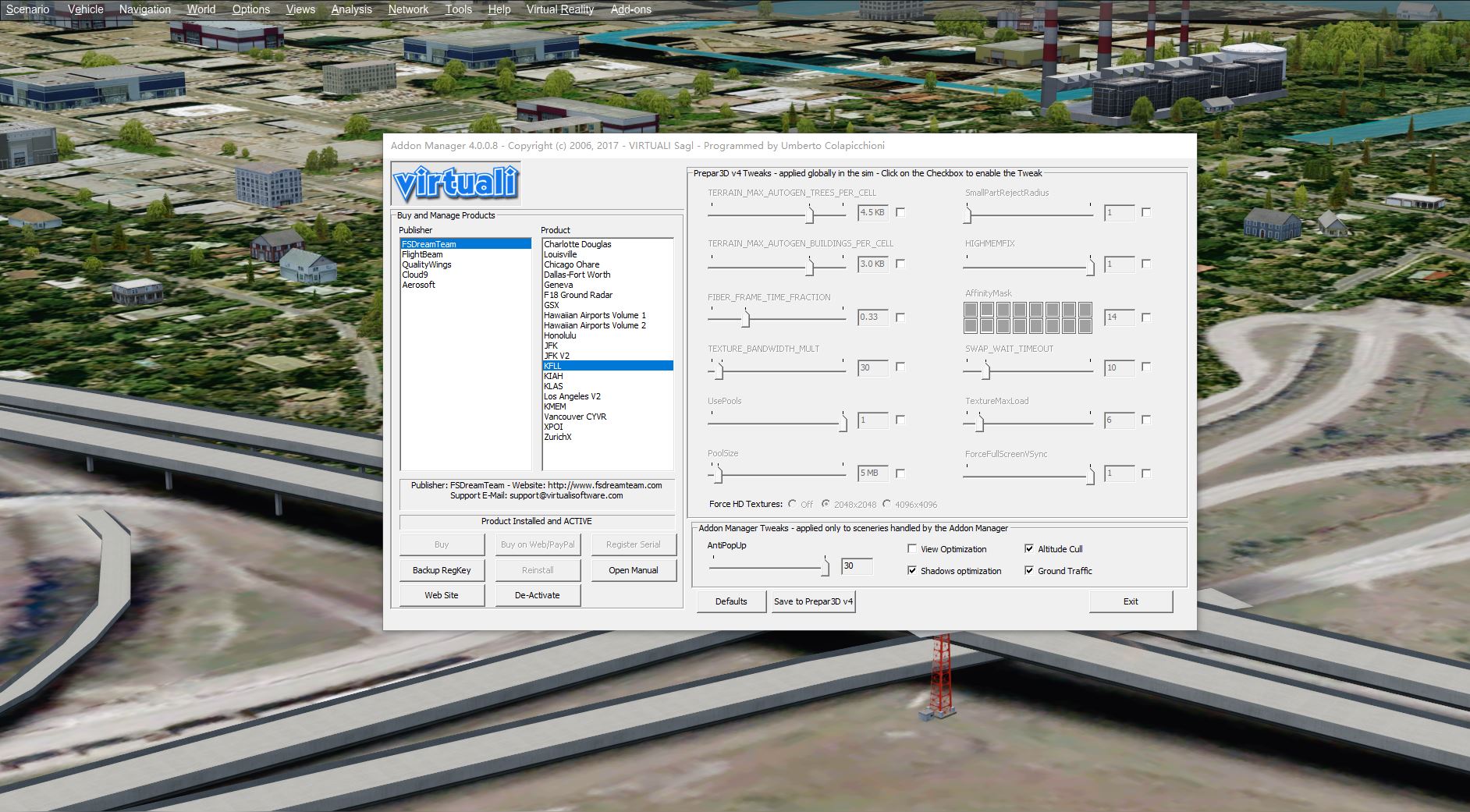Click the AntiPopUp slider handle

point(826,567)
